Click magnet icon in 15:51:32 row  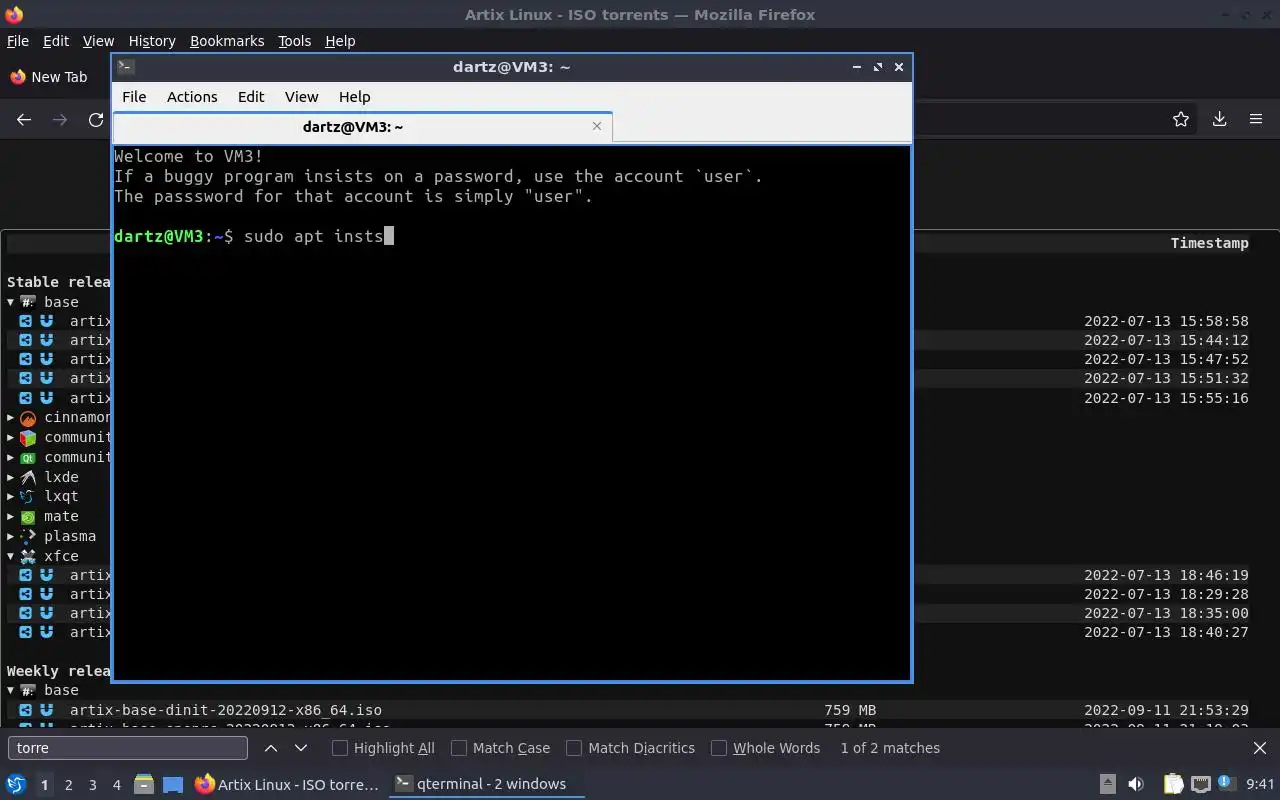(x=46, y=378)
